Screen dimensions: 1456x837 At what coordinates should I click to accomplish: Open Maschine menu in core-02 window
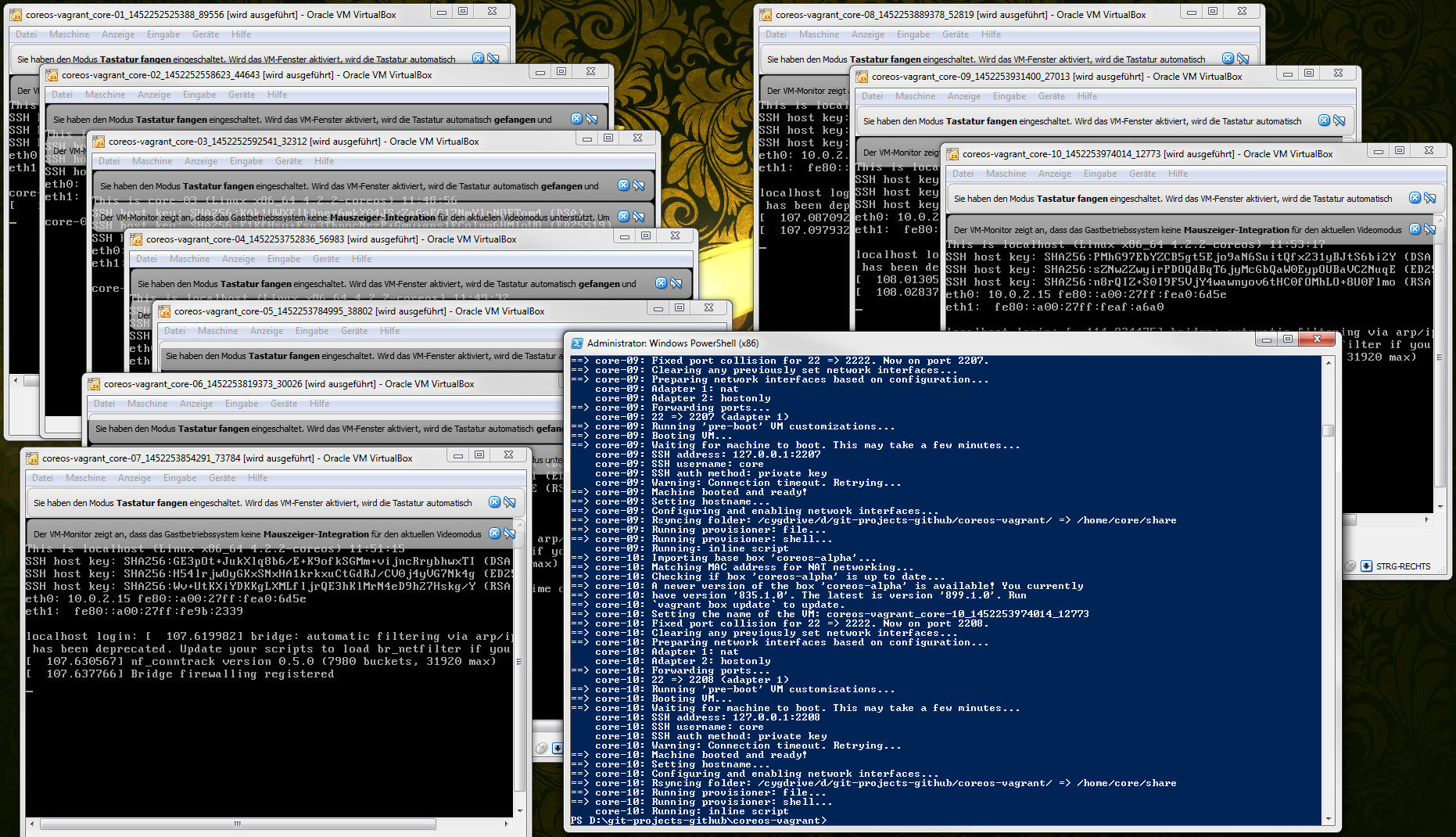pyautogui.click(x=105, y=95)
